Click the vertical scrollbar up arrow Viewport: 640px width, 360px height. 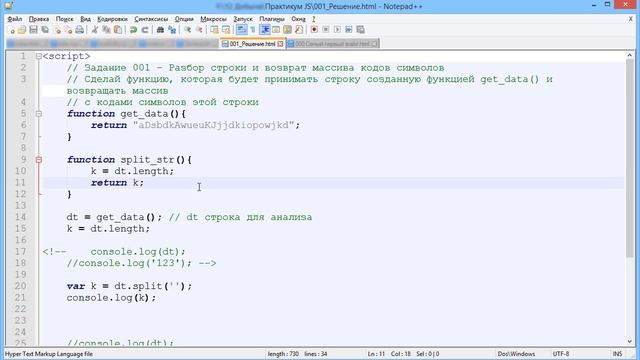pos(629,56)
